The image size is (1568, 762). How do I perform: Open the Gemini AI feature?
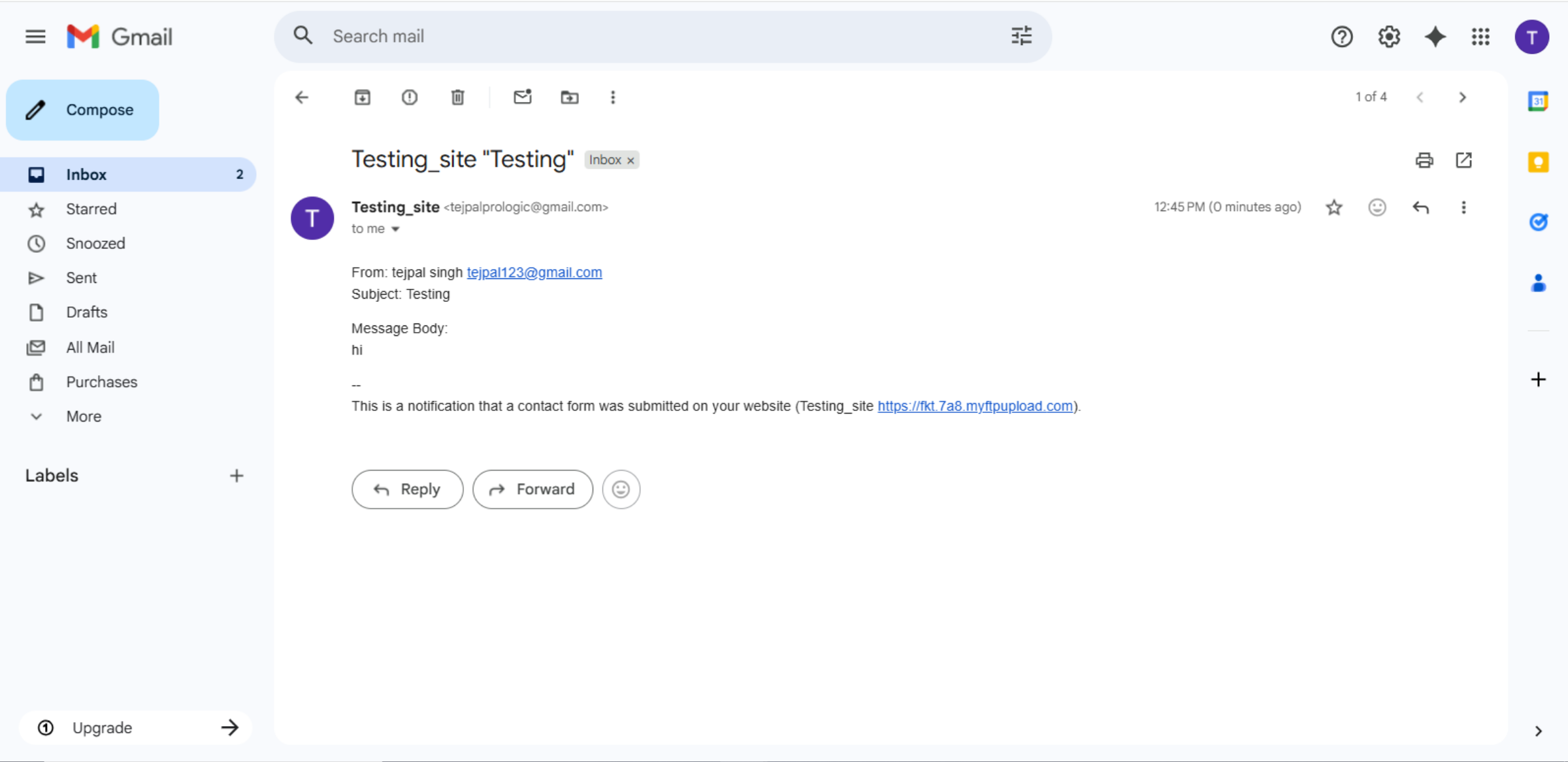click(x=1435, y=37)
